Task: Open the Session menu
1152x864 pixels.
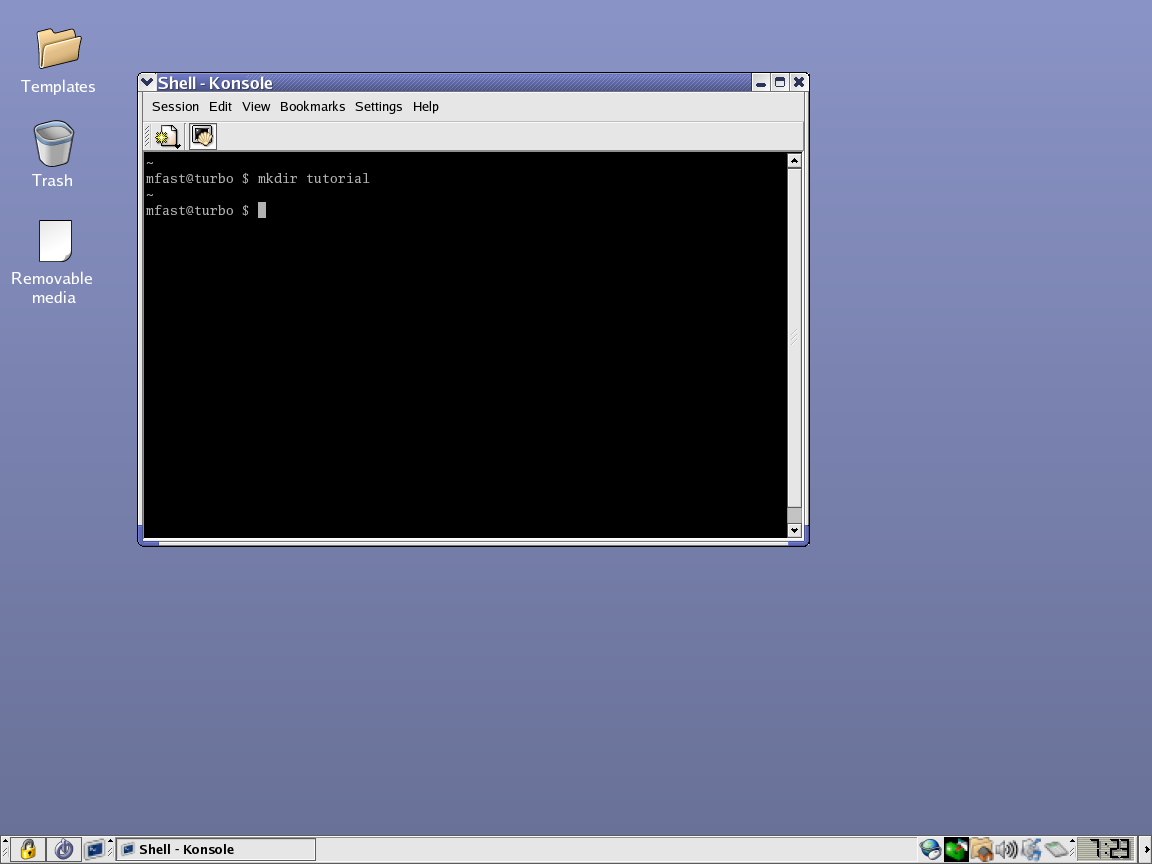Action: point(175,107)
